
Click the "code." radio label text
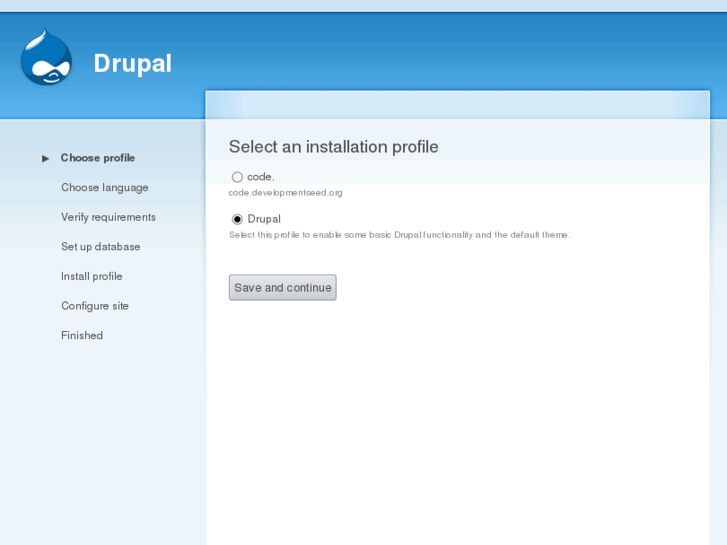pyautogui.click(x=261, y=177)
